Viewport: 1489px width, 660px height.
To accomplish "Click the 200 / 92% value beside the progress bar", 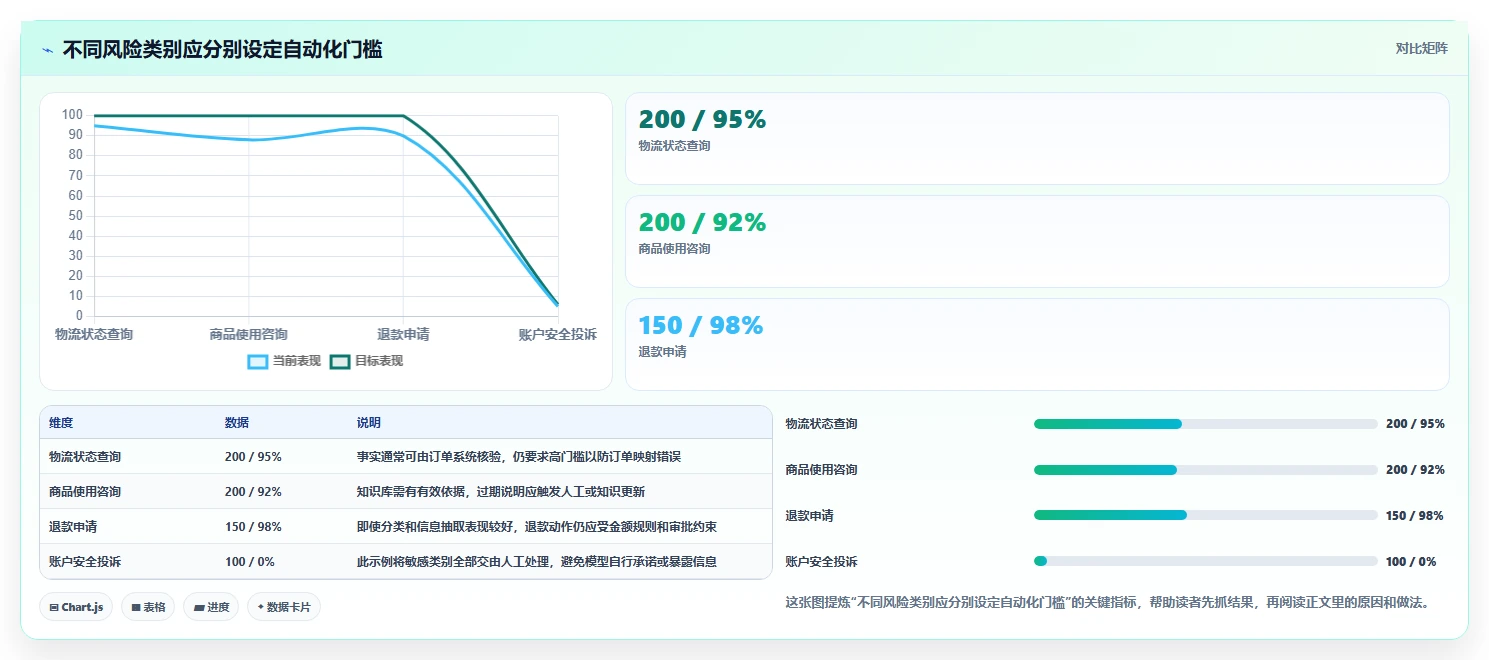I will (1415, 470).
